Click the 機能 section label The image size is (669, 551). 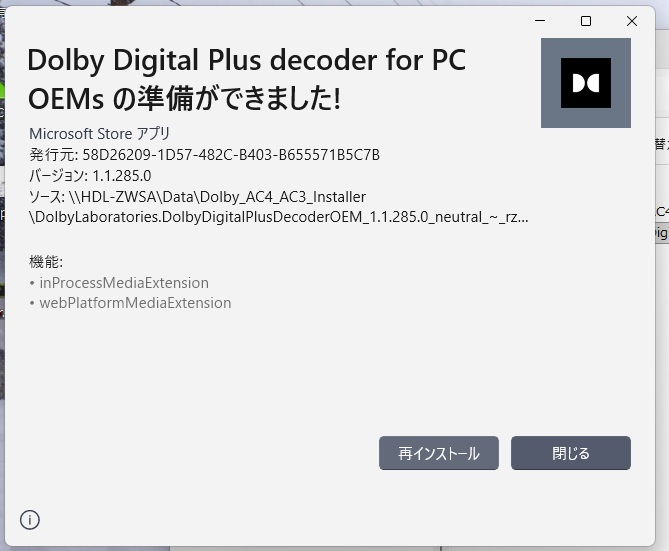point(46,262)
